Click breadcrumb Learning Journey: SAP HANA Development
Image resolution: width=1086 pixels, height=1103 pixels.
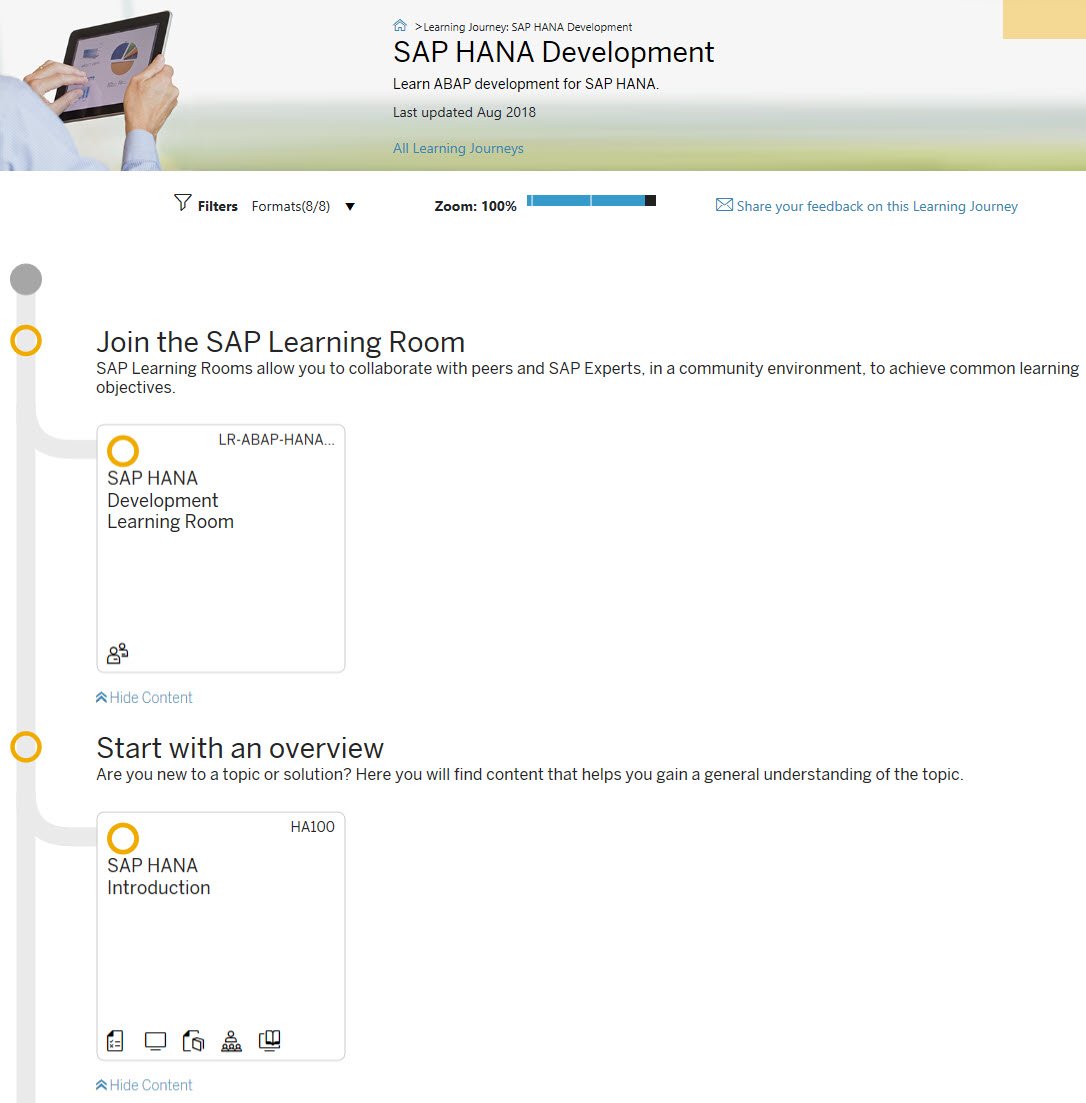(528, 27)
